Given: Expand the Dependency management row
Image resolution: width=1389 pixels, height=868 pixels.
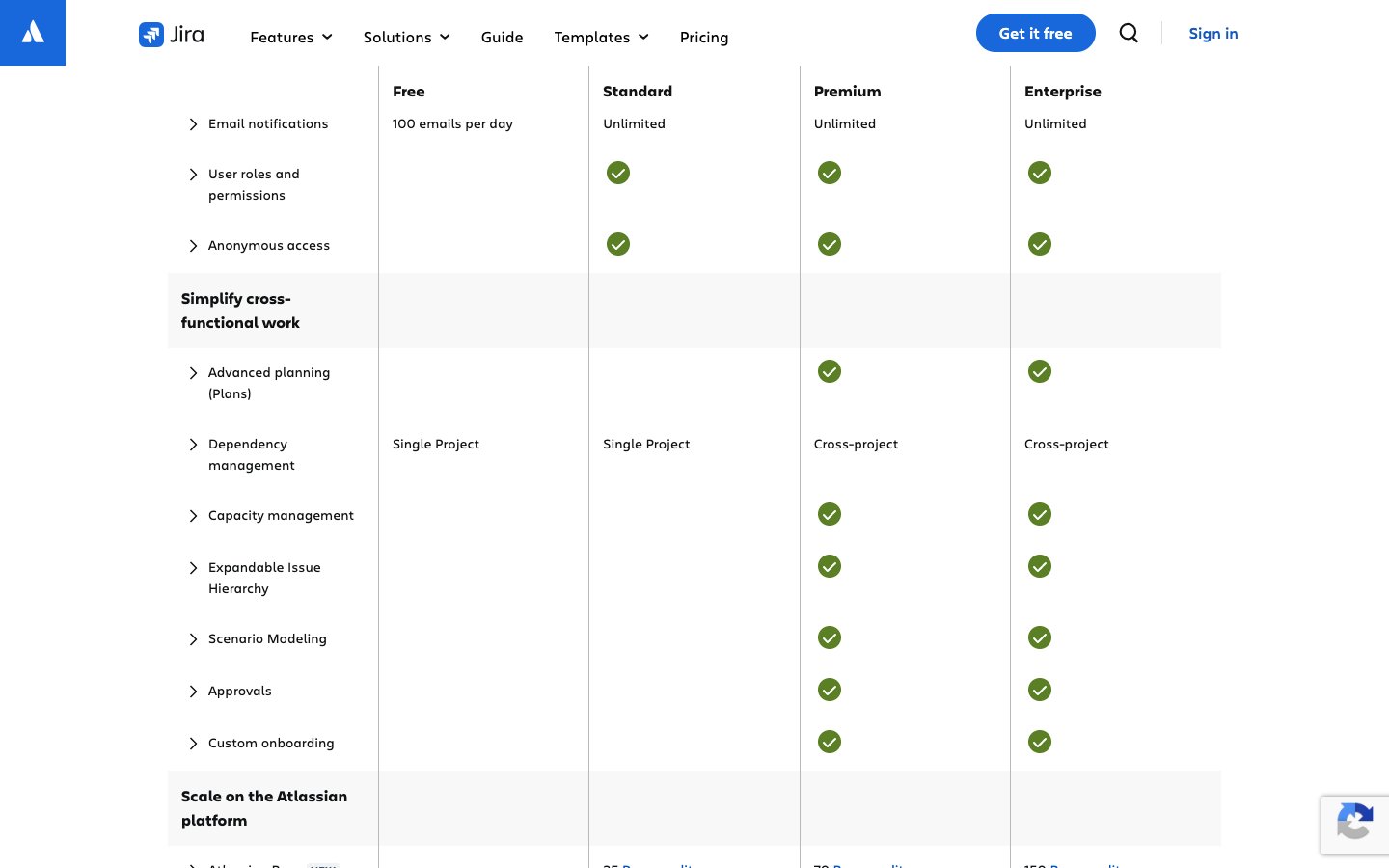Looking at the screenshot, I should tap(194, 445).
